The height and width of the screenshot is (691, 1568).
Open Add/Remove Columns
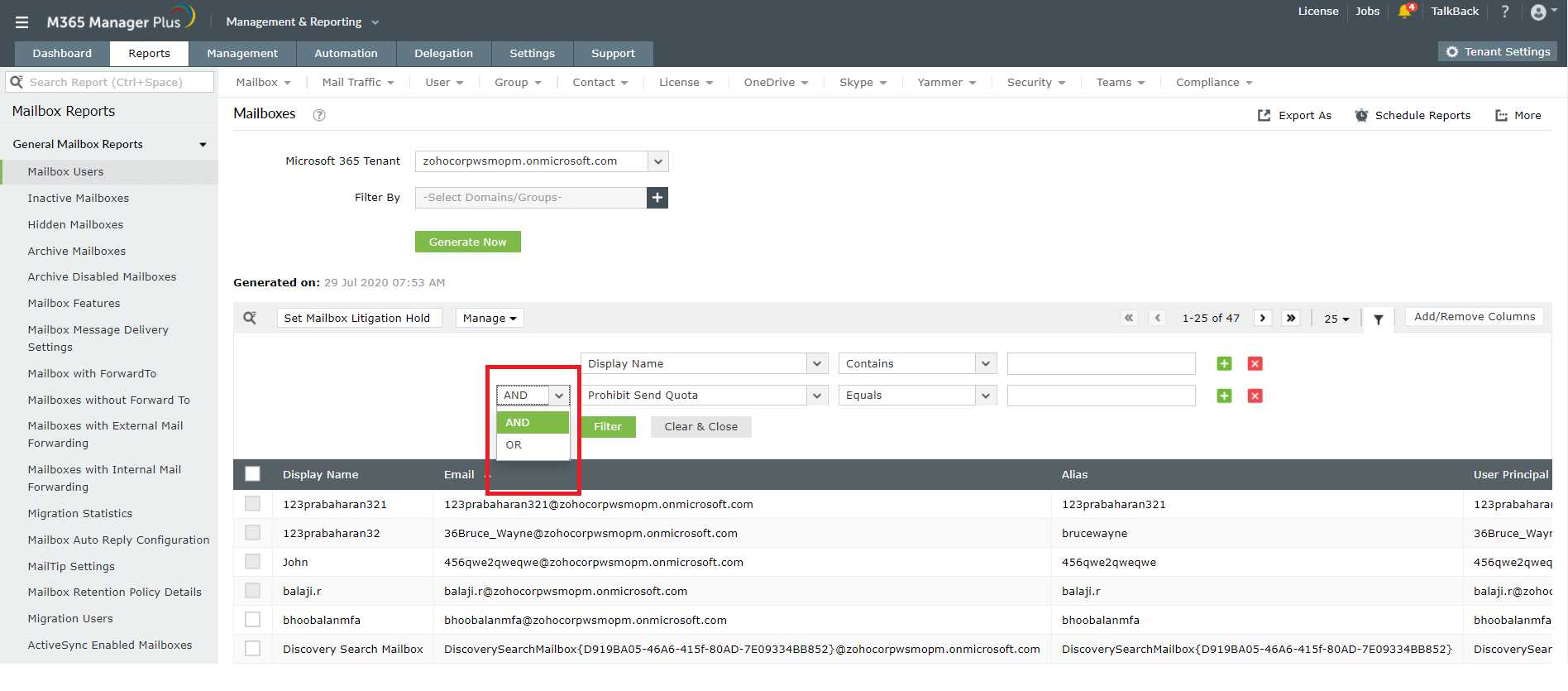click(1475, 317)
